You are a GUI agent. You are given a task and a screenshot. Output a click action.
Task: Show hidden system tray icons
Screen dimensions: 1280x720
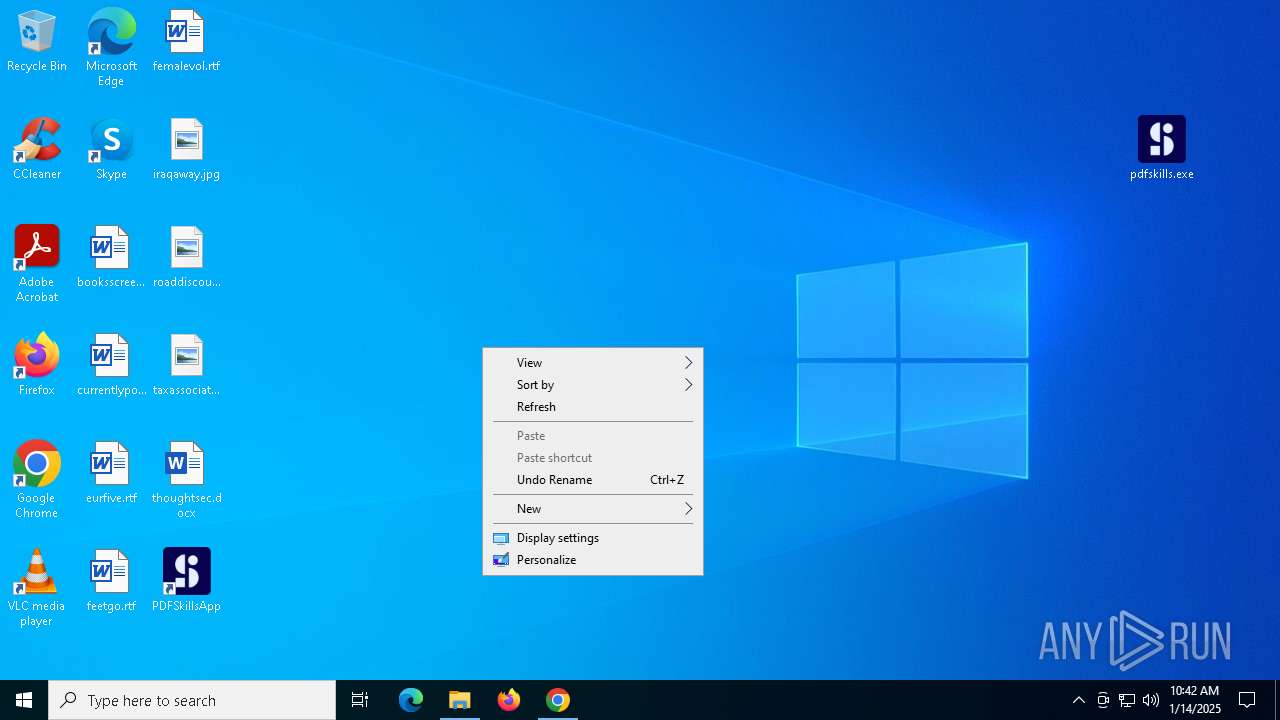1078,700
